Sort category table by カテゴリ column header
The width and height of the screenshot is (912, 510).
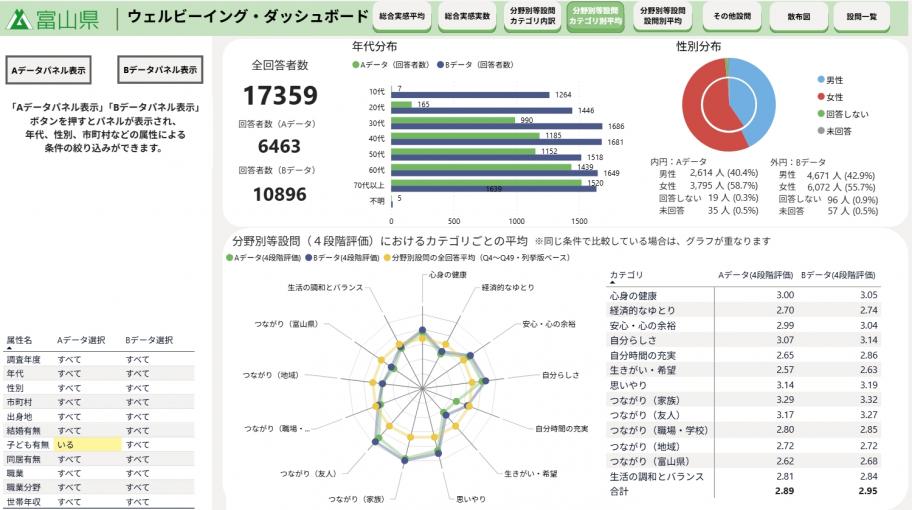tap(626, 274)
